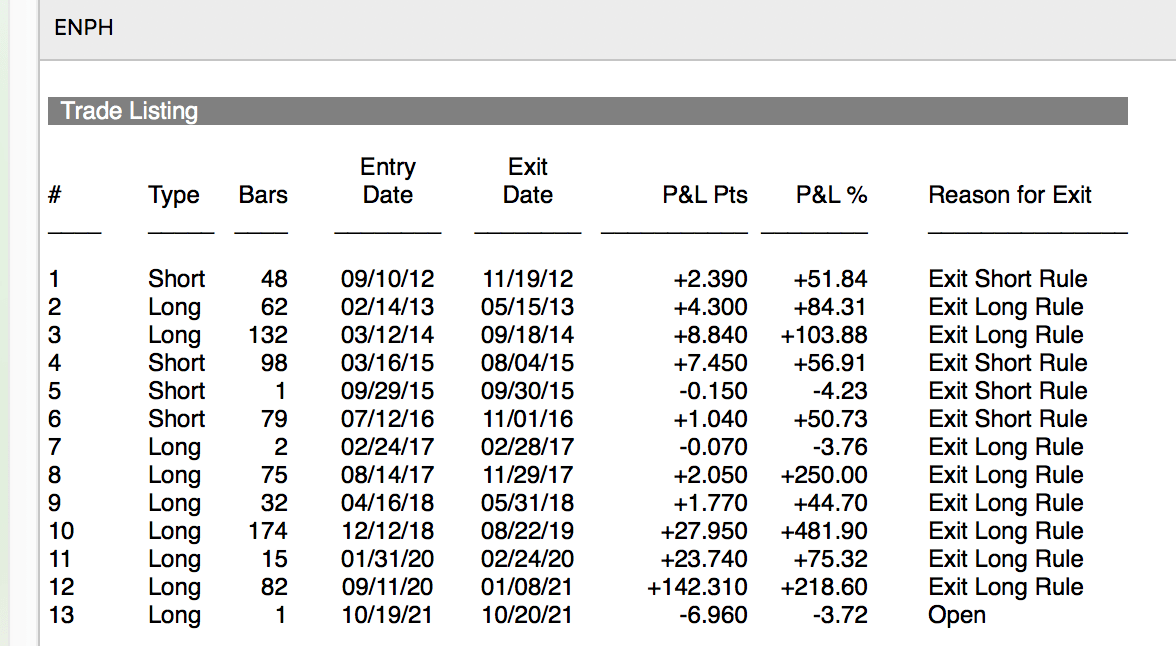Click the Type column header
The height and width of the screenshot is (646, 1176).
174,195
